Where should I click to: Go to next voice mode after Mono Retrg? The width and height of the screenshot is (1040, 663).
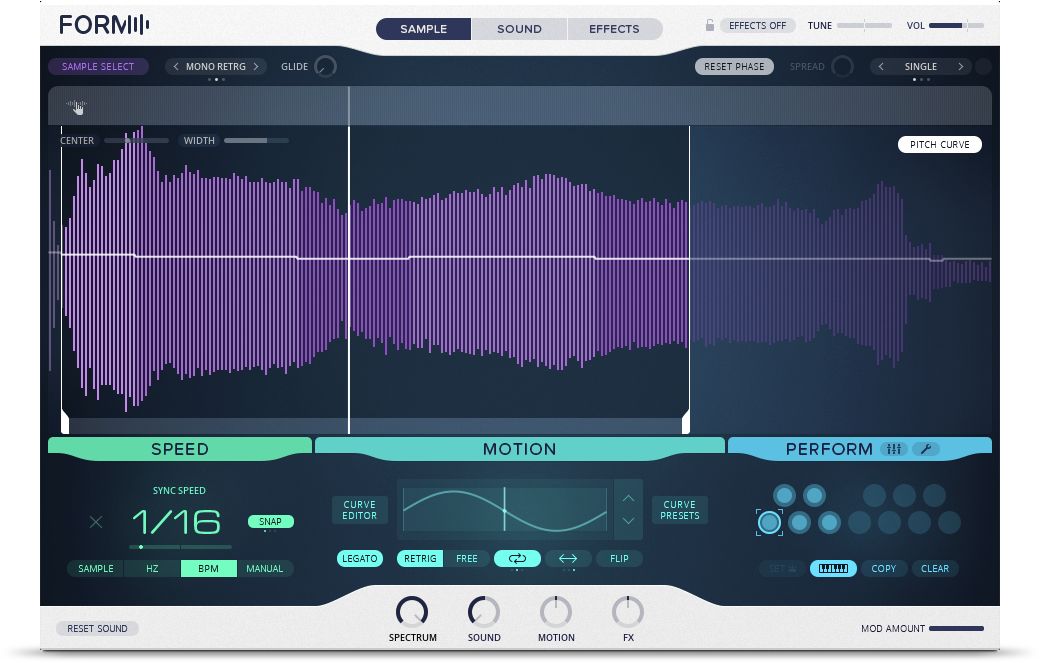tap(256, 67)
